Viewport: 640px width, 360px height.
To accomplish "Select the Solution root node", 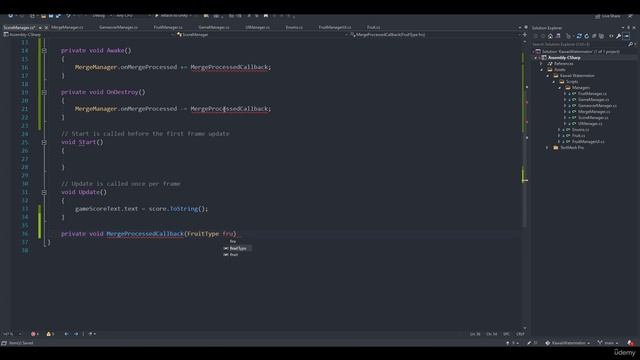I will [x=577, y=52].
